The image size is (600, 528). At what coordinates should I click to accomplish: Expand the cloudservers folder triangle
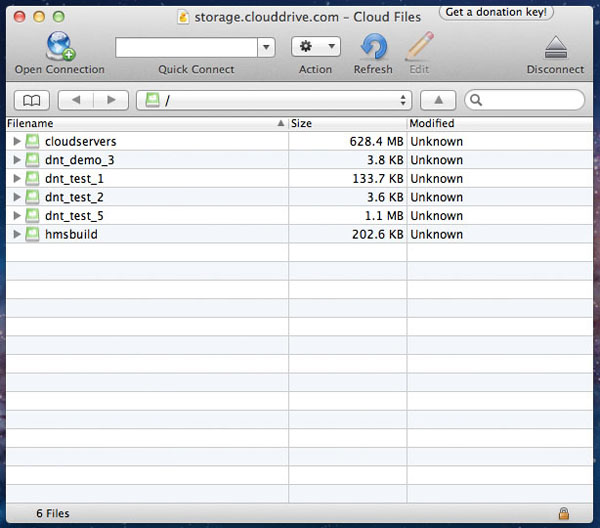coord(16,142)
